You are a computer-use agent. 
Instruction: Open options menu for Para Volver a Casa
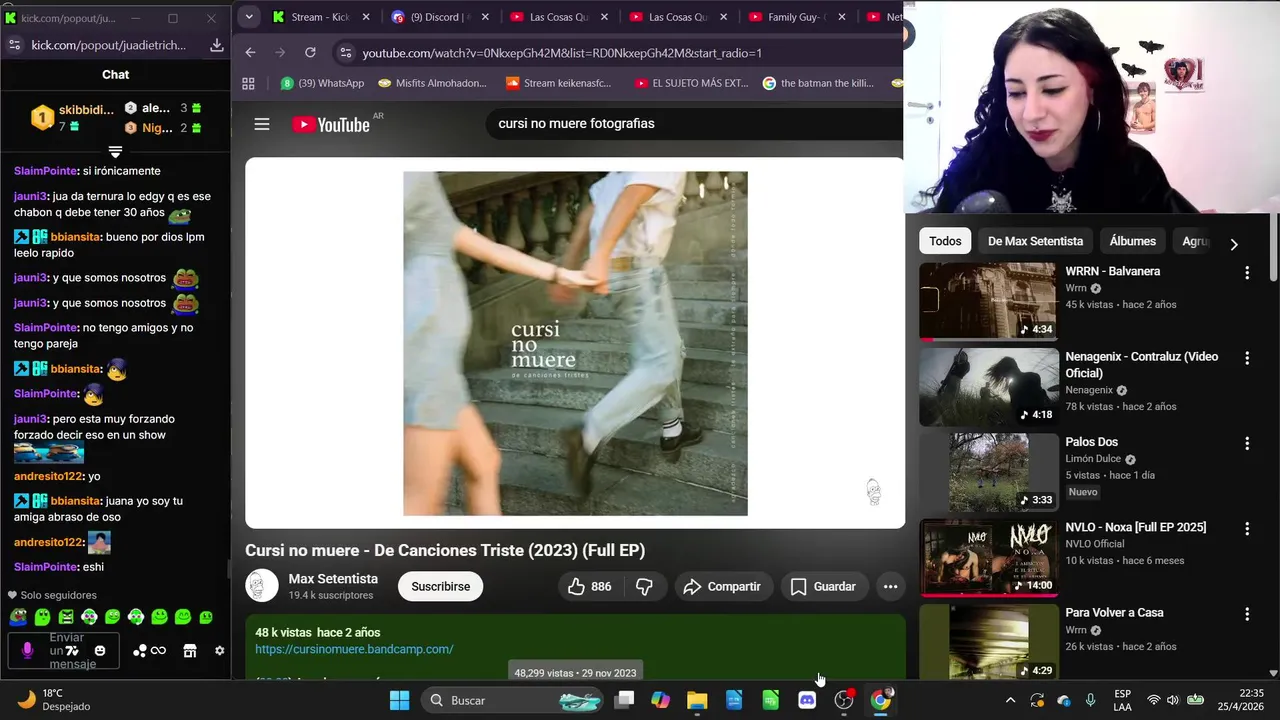pyautogui.click(x=1247, y=614)
